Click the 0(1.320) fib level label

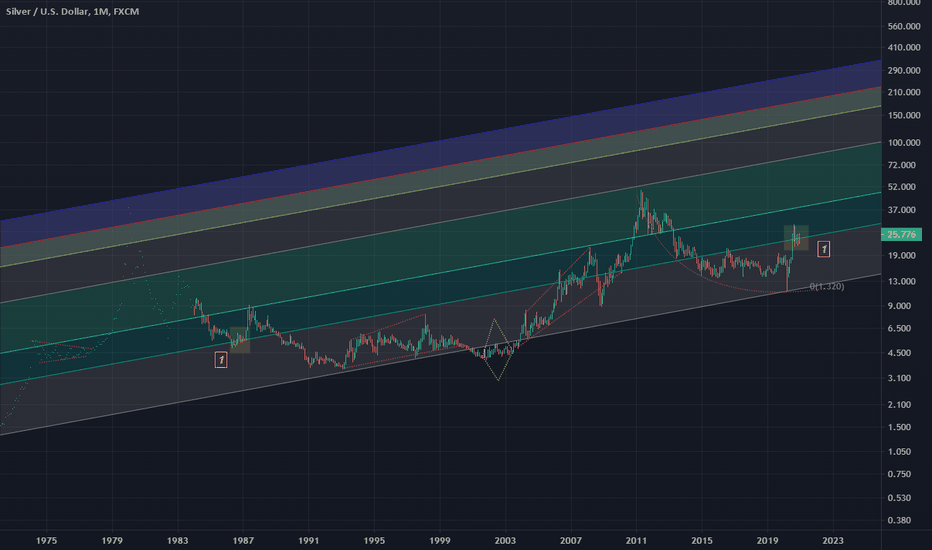coord(827,287)
